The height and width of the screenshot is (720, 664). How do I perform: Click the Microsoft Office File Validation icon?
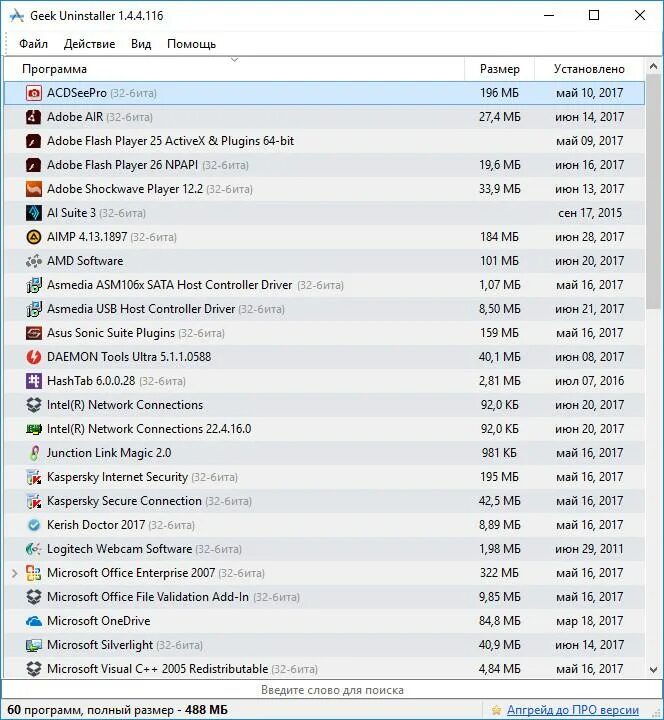coord(34,597)
